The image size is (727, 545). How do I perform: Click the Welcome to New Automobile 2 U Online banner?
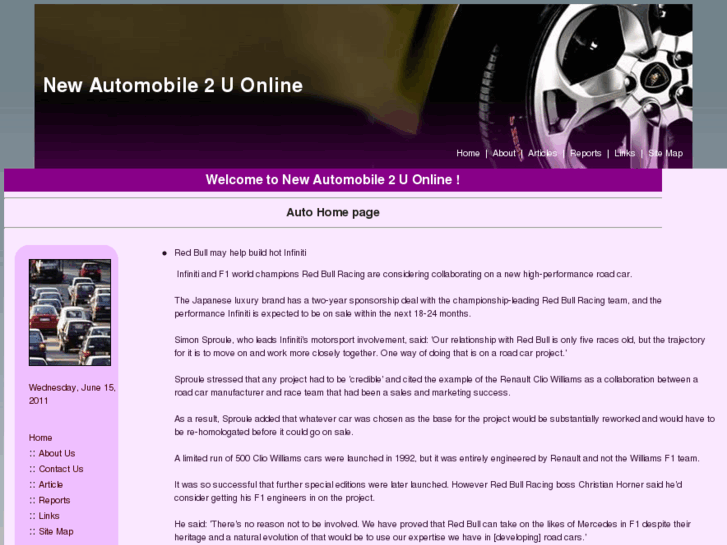pyautogui.click(x=333, y=180)
